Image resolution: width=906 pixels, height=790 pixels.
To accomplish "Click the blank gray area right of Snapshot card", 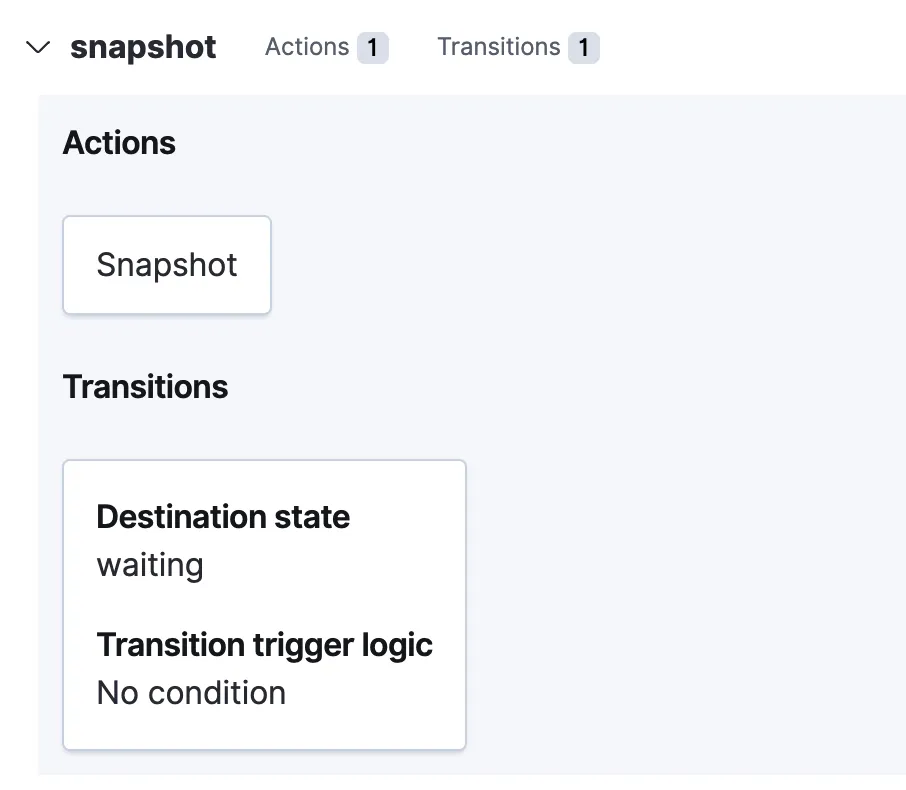I will click(x=580, y=265).
